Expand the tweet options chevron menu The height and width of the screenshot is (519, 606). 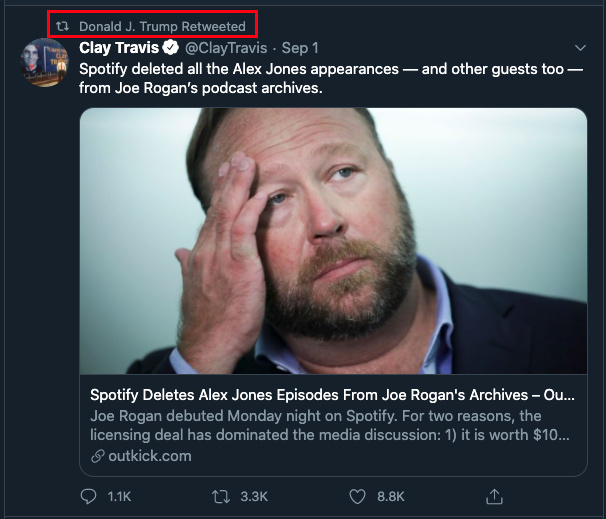(580, 48)
